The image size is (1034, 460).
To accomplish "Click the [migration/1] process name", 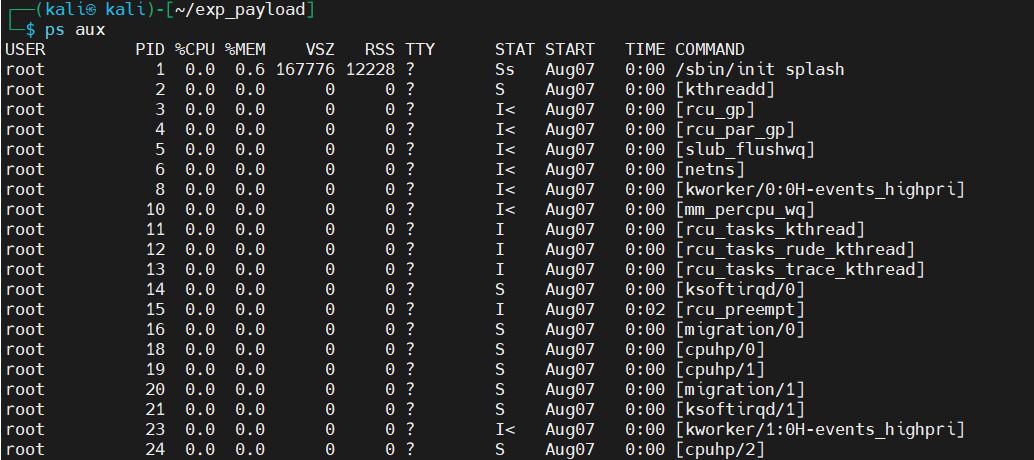I will click(740, 390).
